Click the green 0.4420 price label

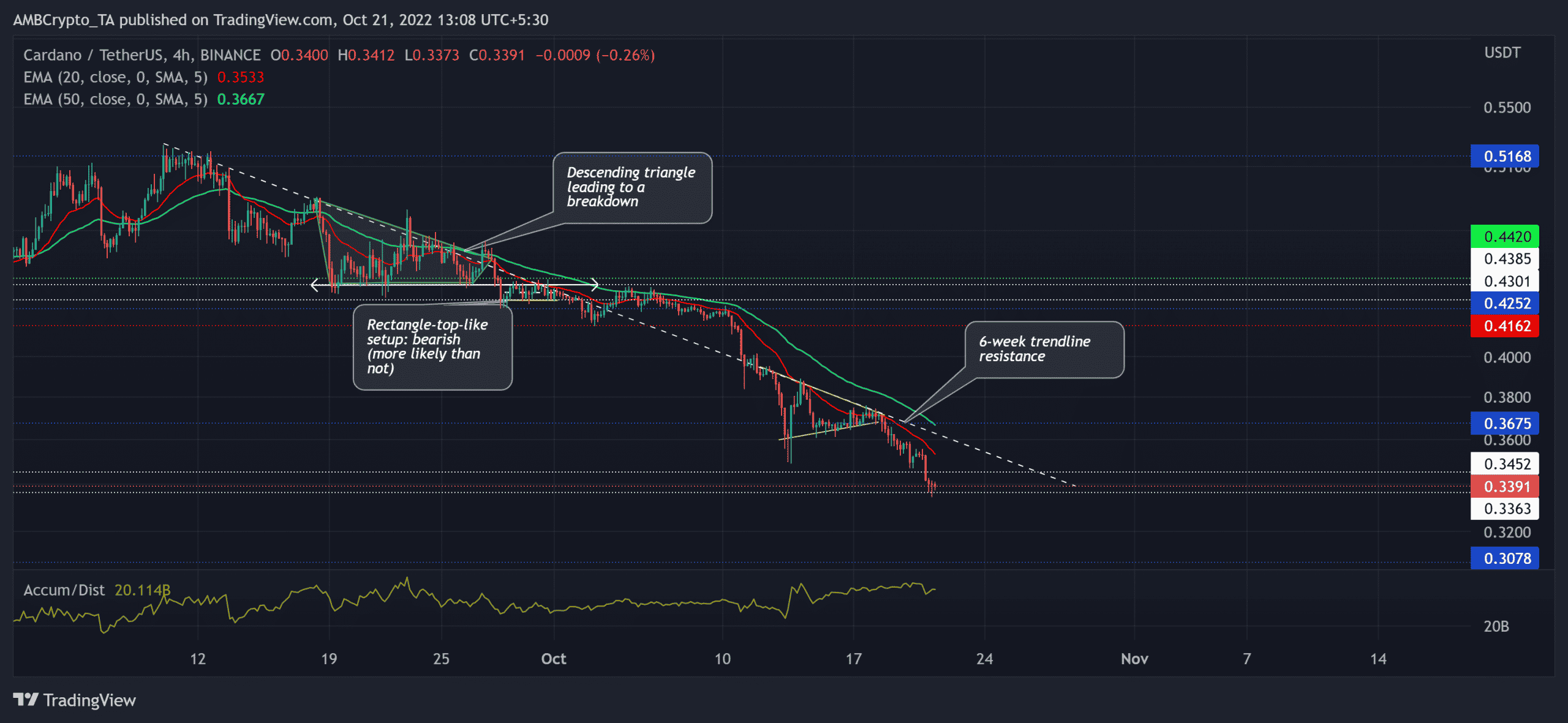click(1505, 237)
